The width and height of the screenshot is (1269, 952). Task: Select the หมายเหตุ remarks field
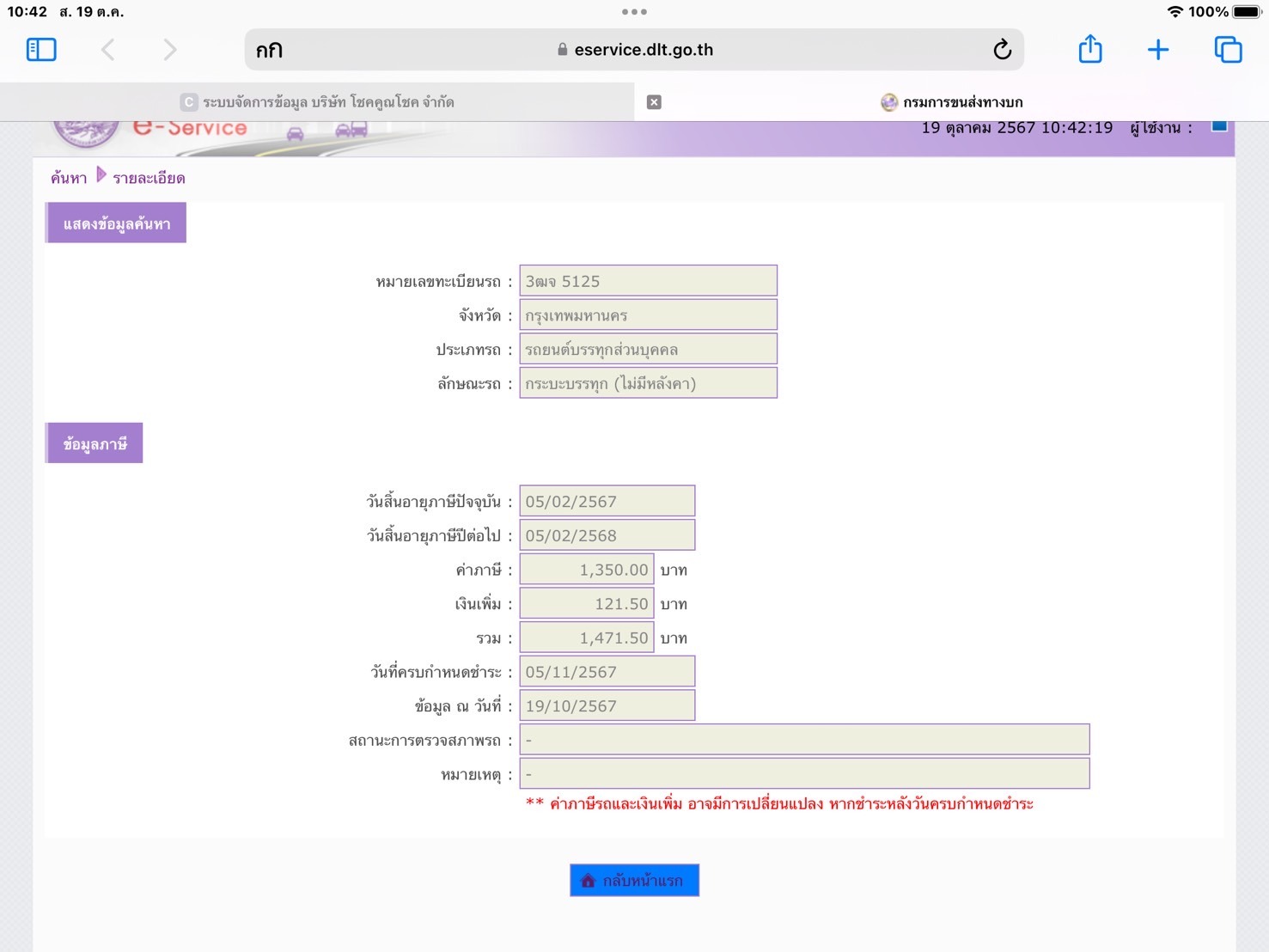[x=804, y=774]
